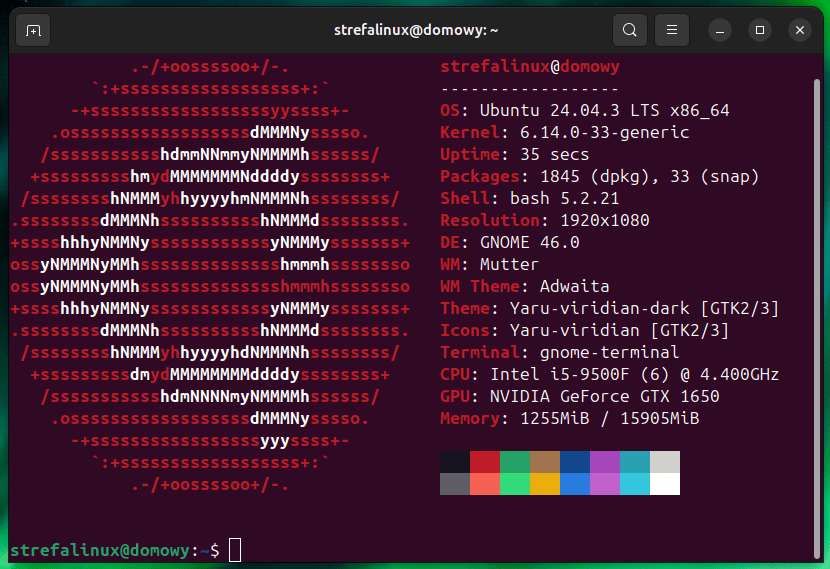The height and width of the screenshot is (569, 830).
Task: Click the white swatch in bottom palette row
Action: [664, 484]
